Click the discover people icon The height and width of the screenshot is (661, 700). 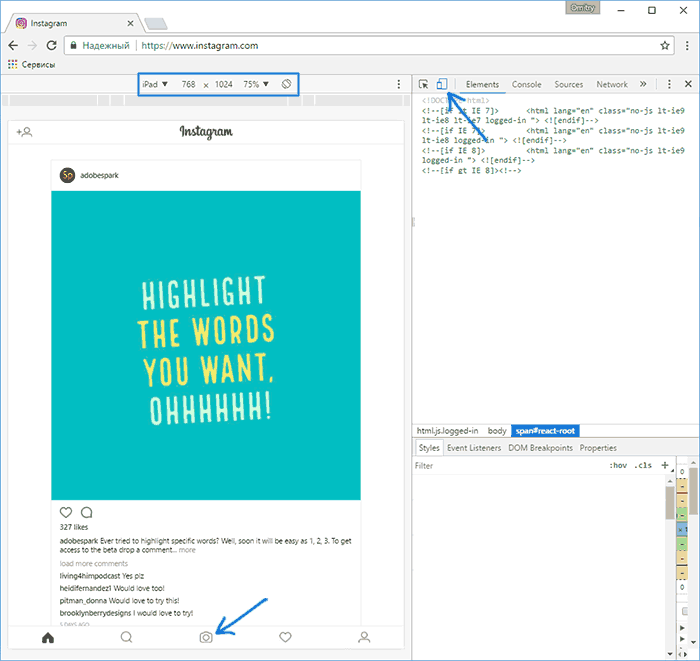click(25, 132)
